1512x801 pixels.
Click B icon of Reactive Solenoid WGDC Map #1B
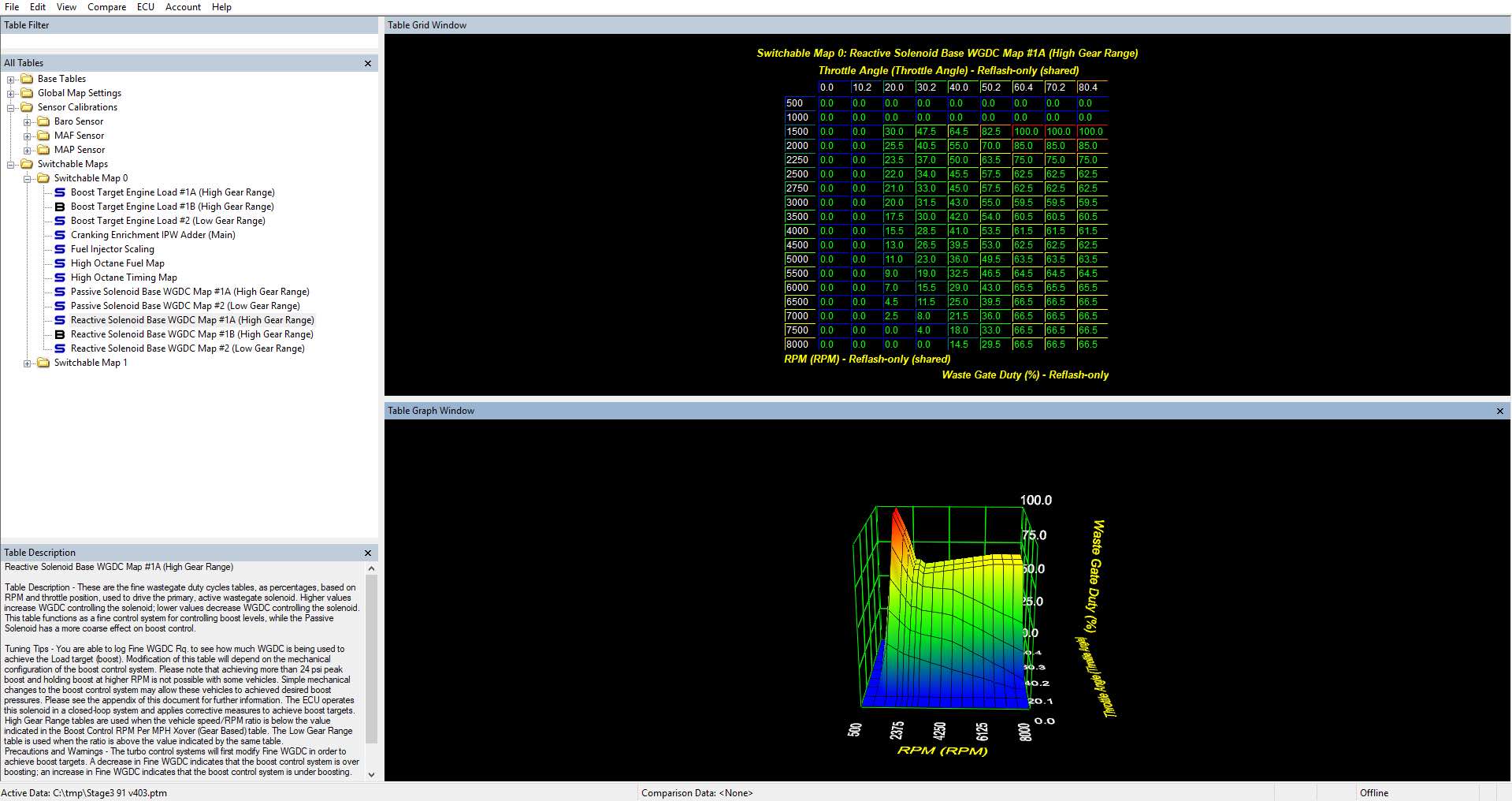60,334
